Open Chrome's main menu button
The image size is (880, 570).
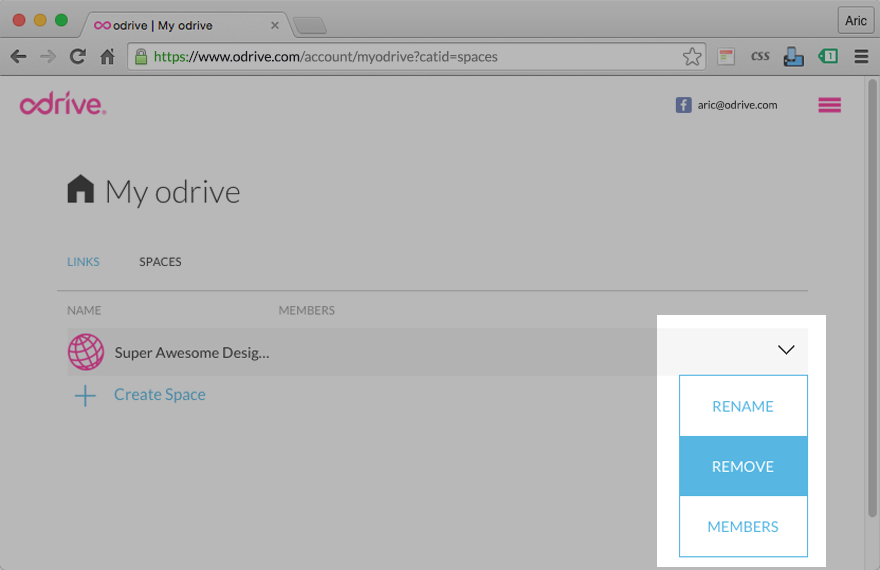click(861, 57)
